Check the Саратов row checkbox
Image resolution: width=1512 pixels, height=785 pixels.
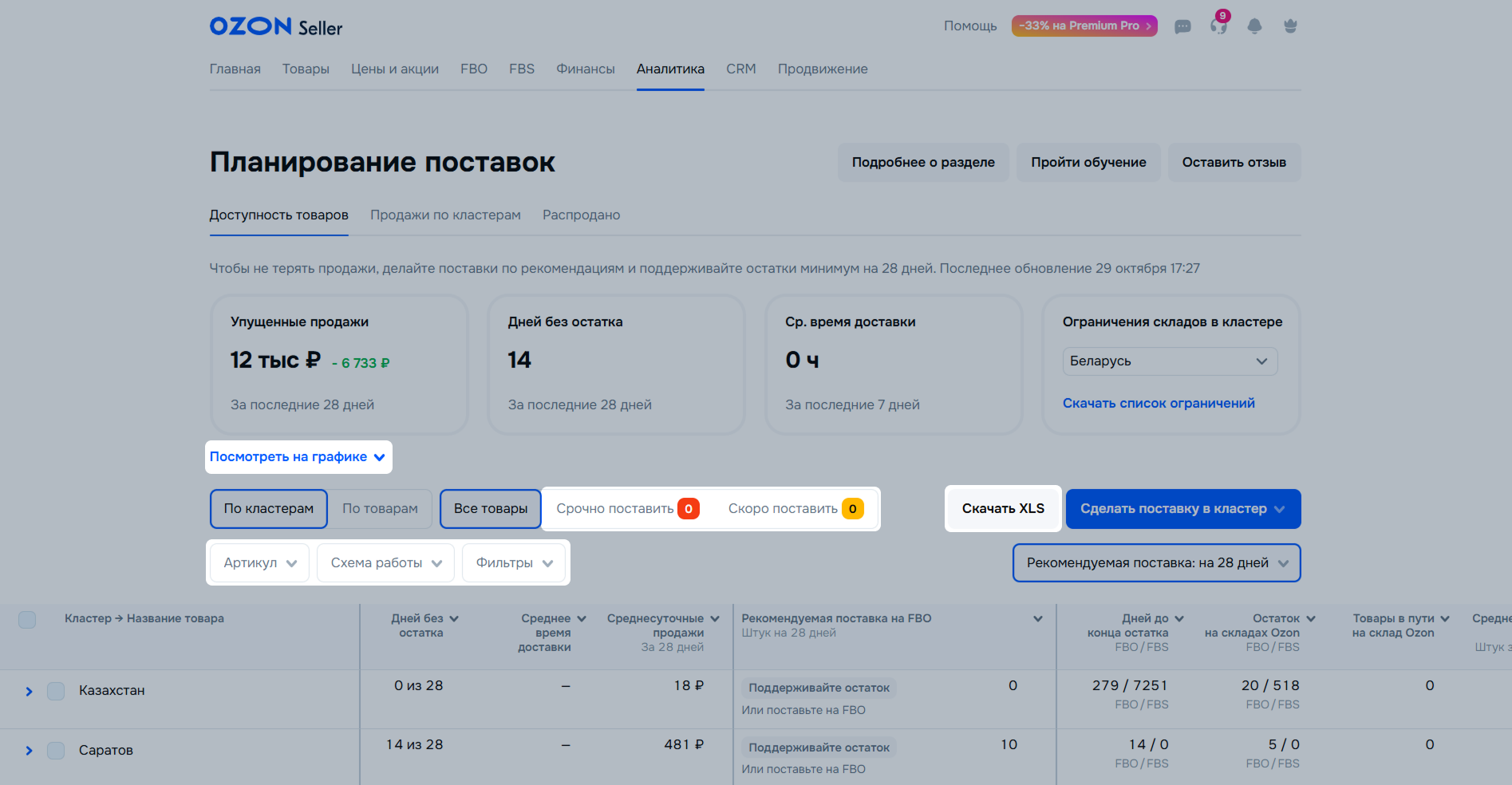click(56, 751)
